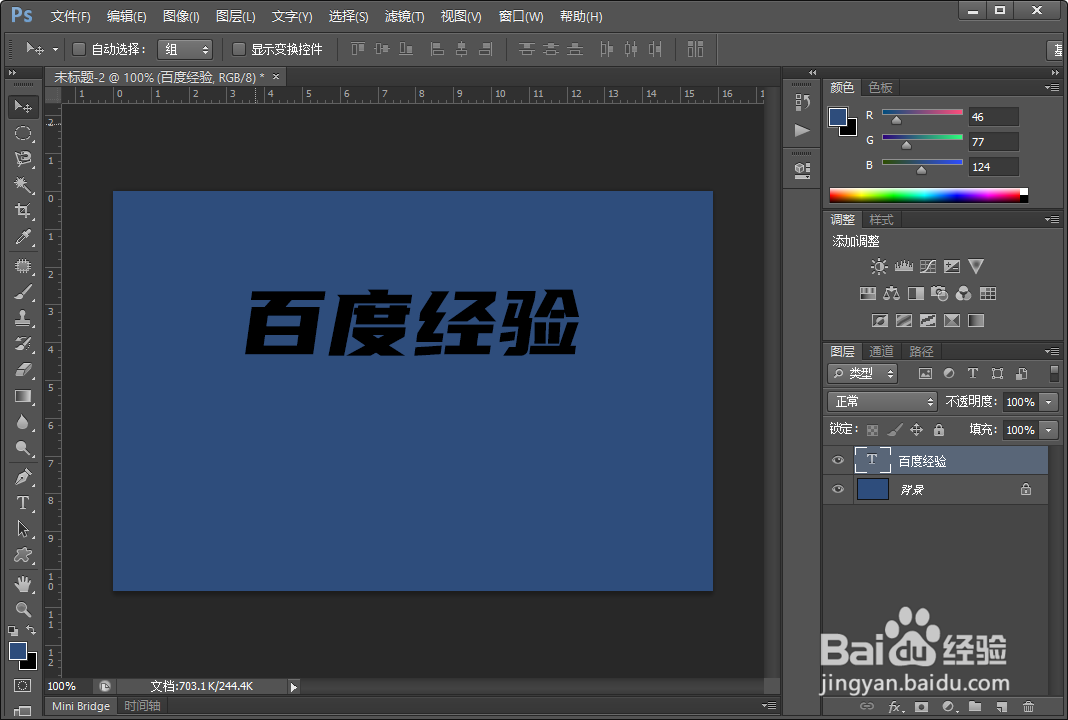Toggle lock position
Screen dimensions: 1068x720
[x=917, y=430]
